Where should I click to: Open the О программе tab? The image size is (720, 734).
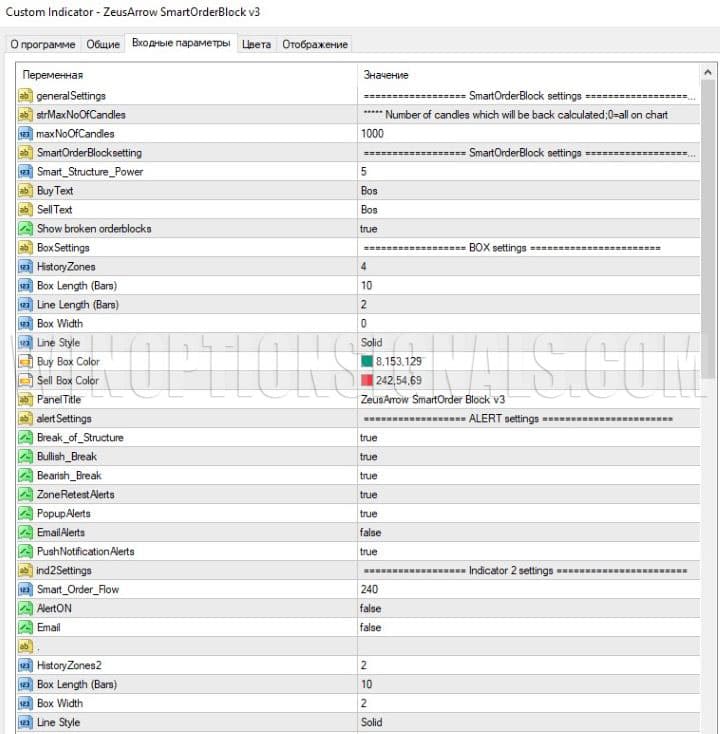point(42,45)
